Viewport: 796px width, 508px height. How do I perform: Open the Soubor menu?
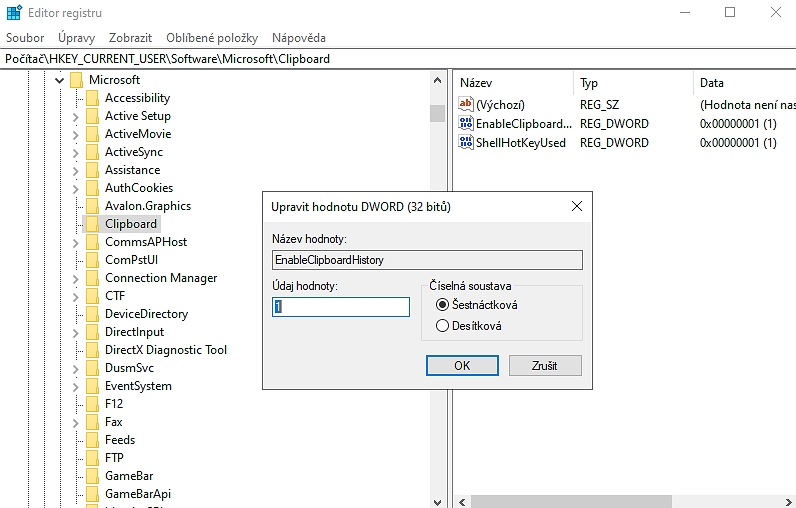tap(25, 38)
